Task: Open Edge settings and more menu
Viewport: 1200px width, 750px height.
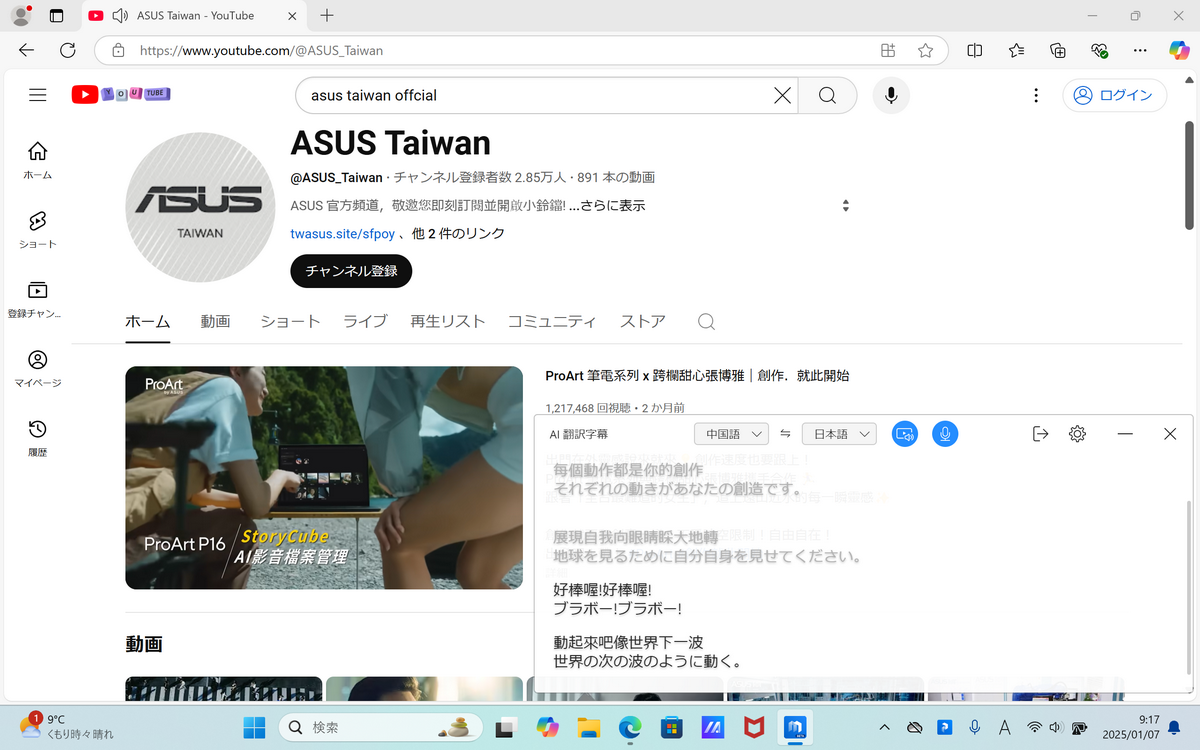Action: [1140, 50]
